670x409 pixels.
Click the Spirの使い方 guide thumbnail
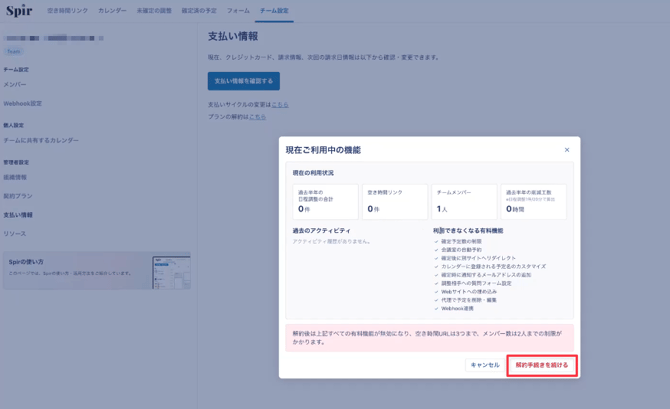[170, 271]
